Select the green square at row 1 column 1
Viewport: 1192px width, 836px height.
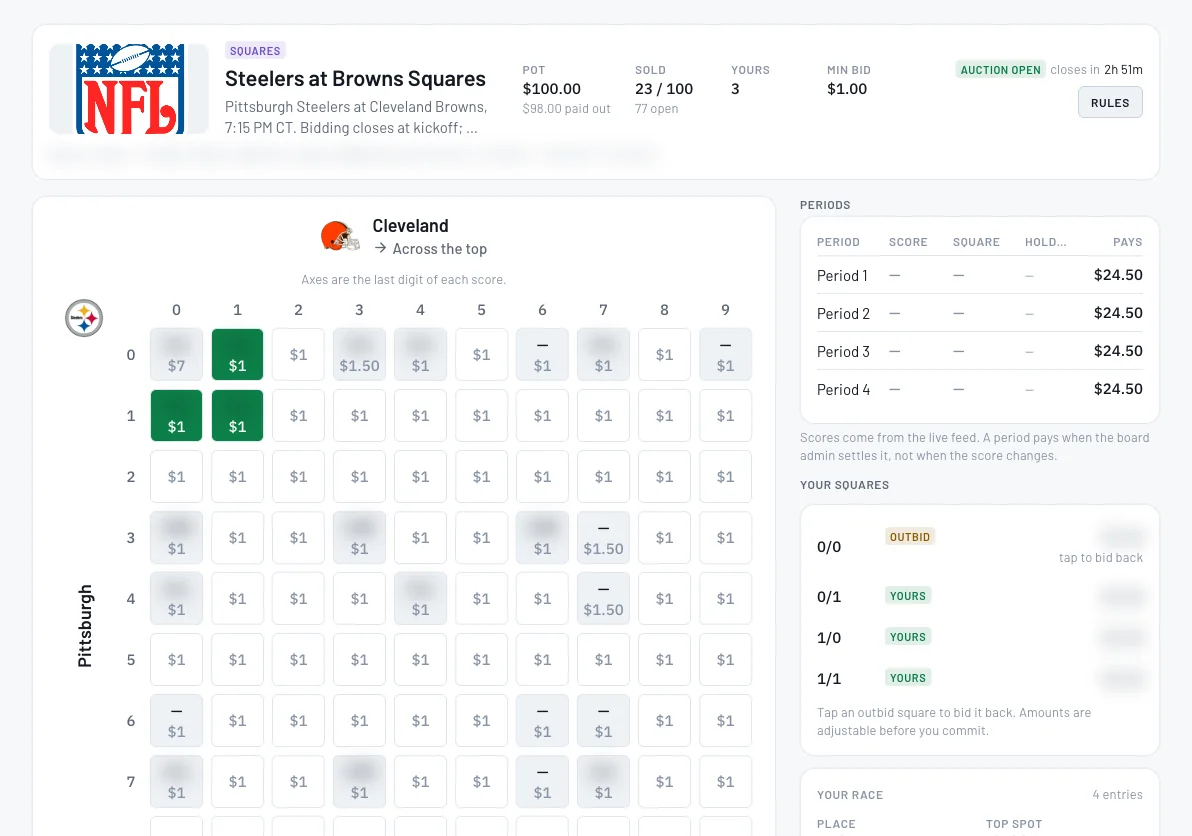tap(237, 416)
